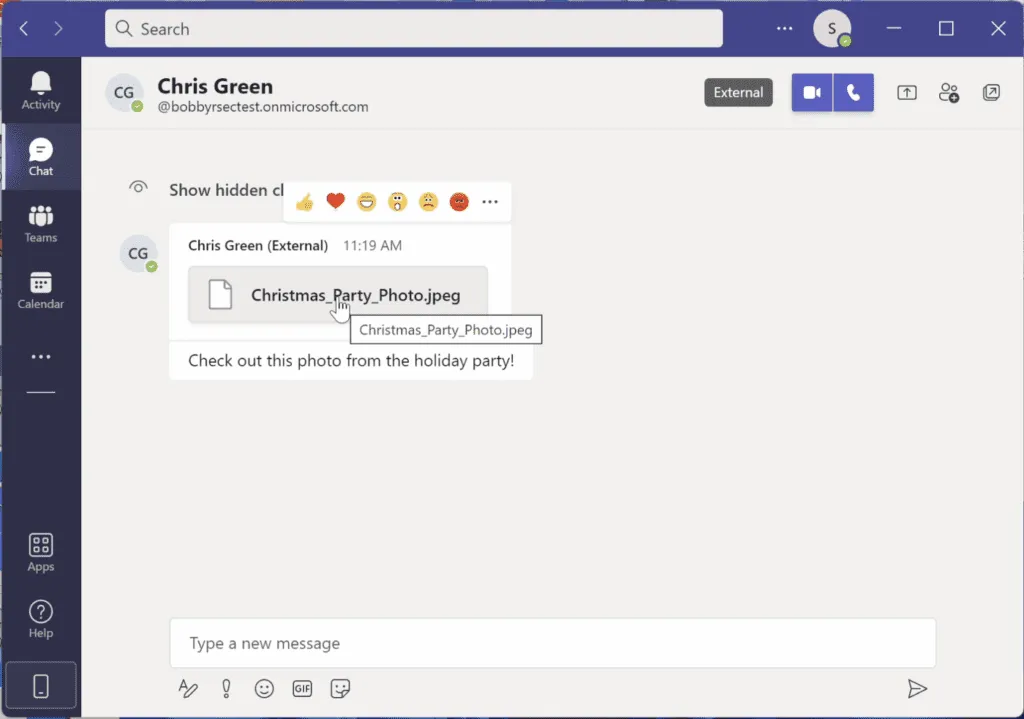The height and width of the screenshot is (719, 1024).
Task: Start a video call with Chris Green
Action: [811, 92]
